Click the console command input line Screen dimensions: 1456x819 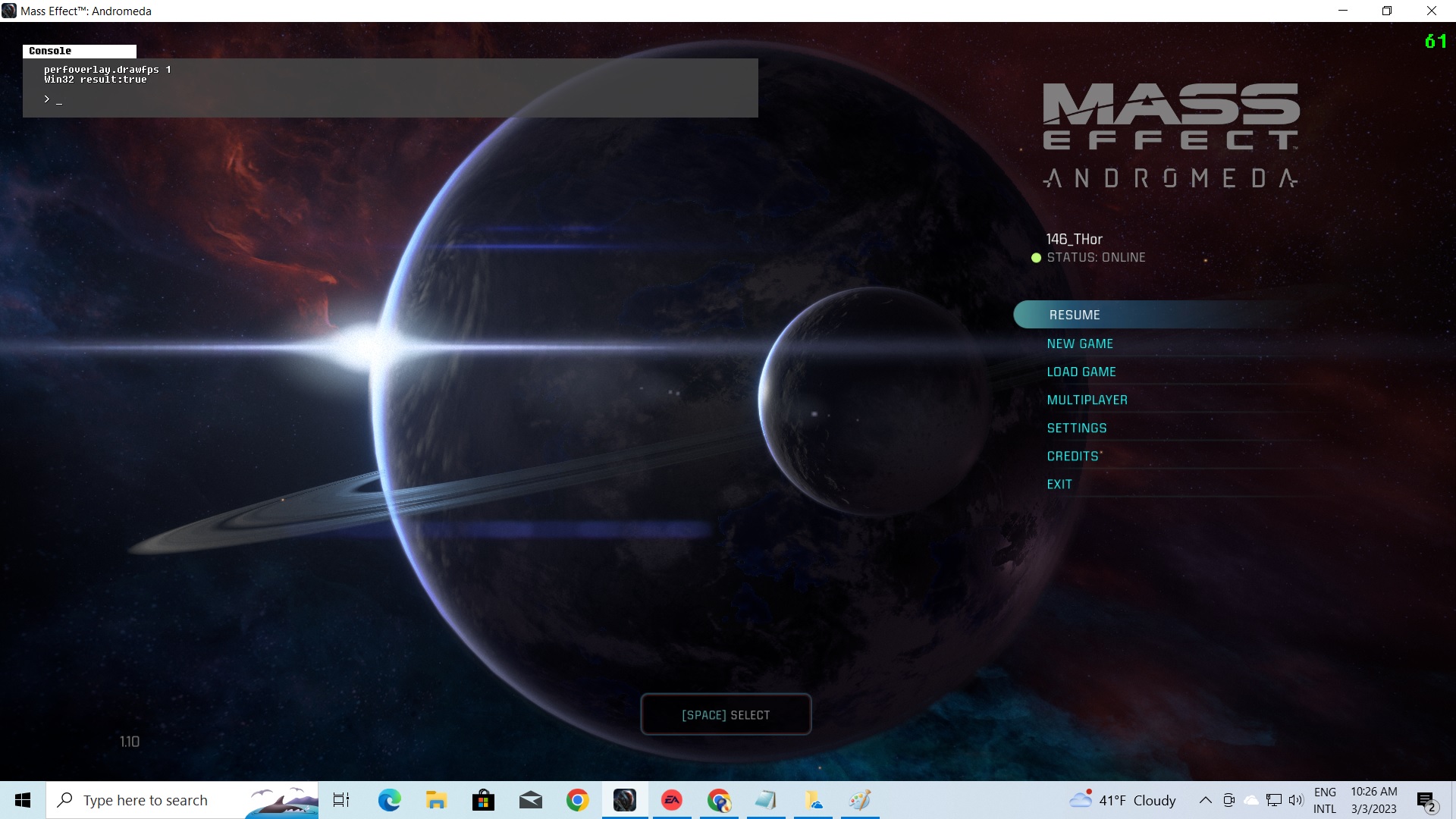[391, 99]
